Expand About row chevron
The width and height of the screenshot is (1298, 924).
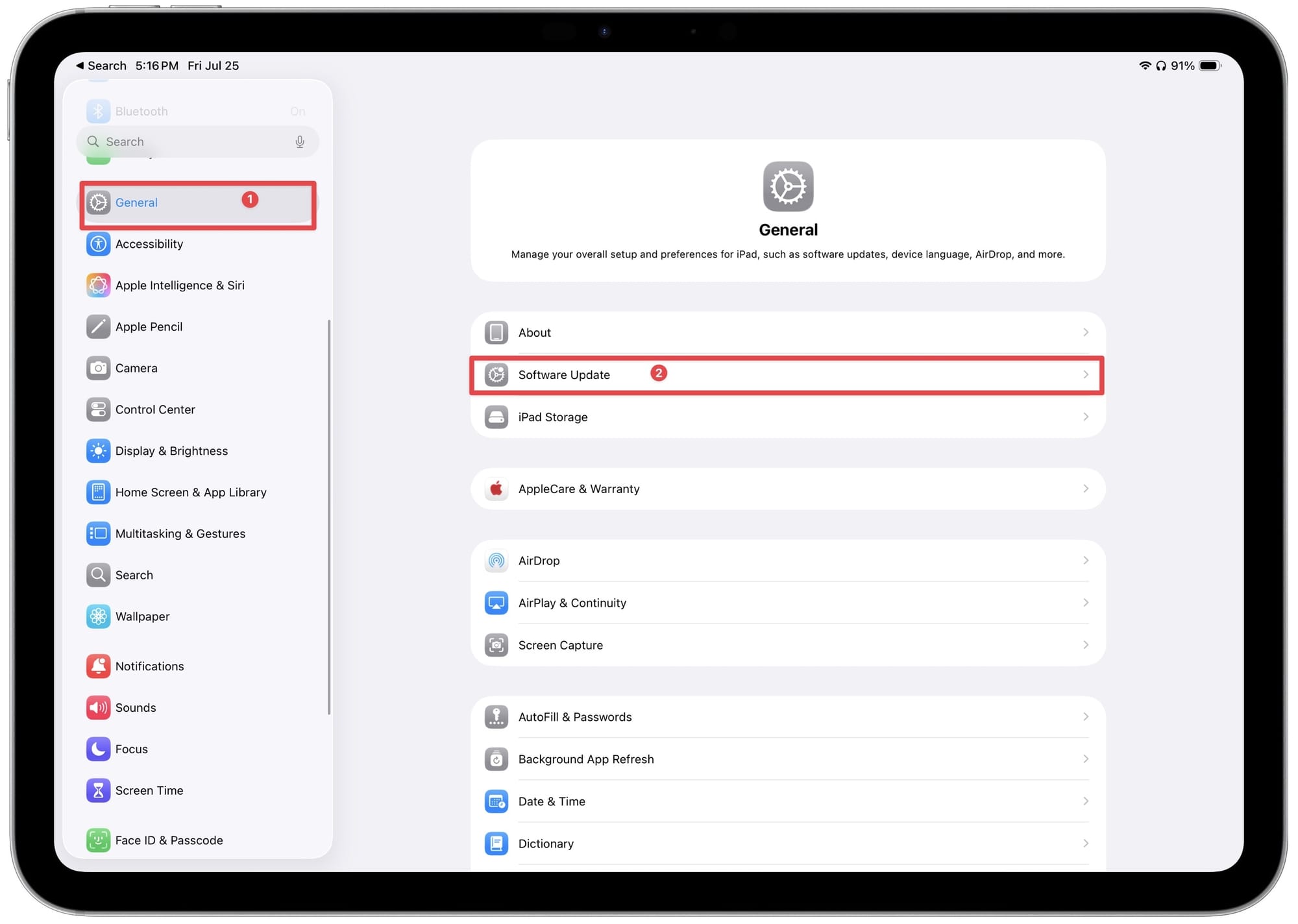[1086, 333]
